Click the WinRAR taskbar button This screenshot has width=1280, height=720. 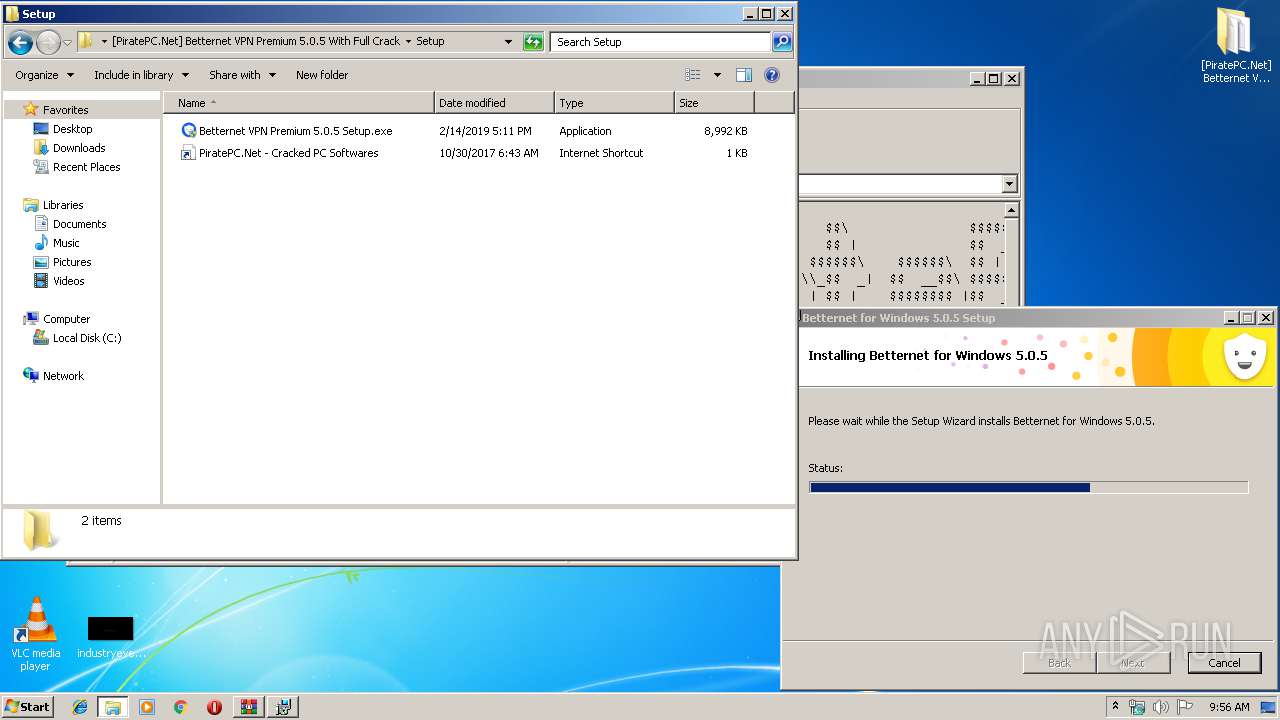[248, 707]
